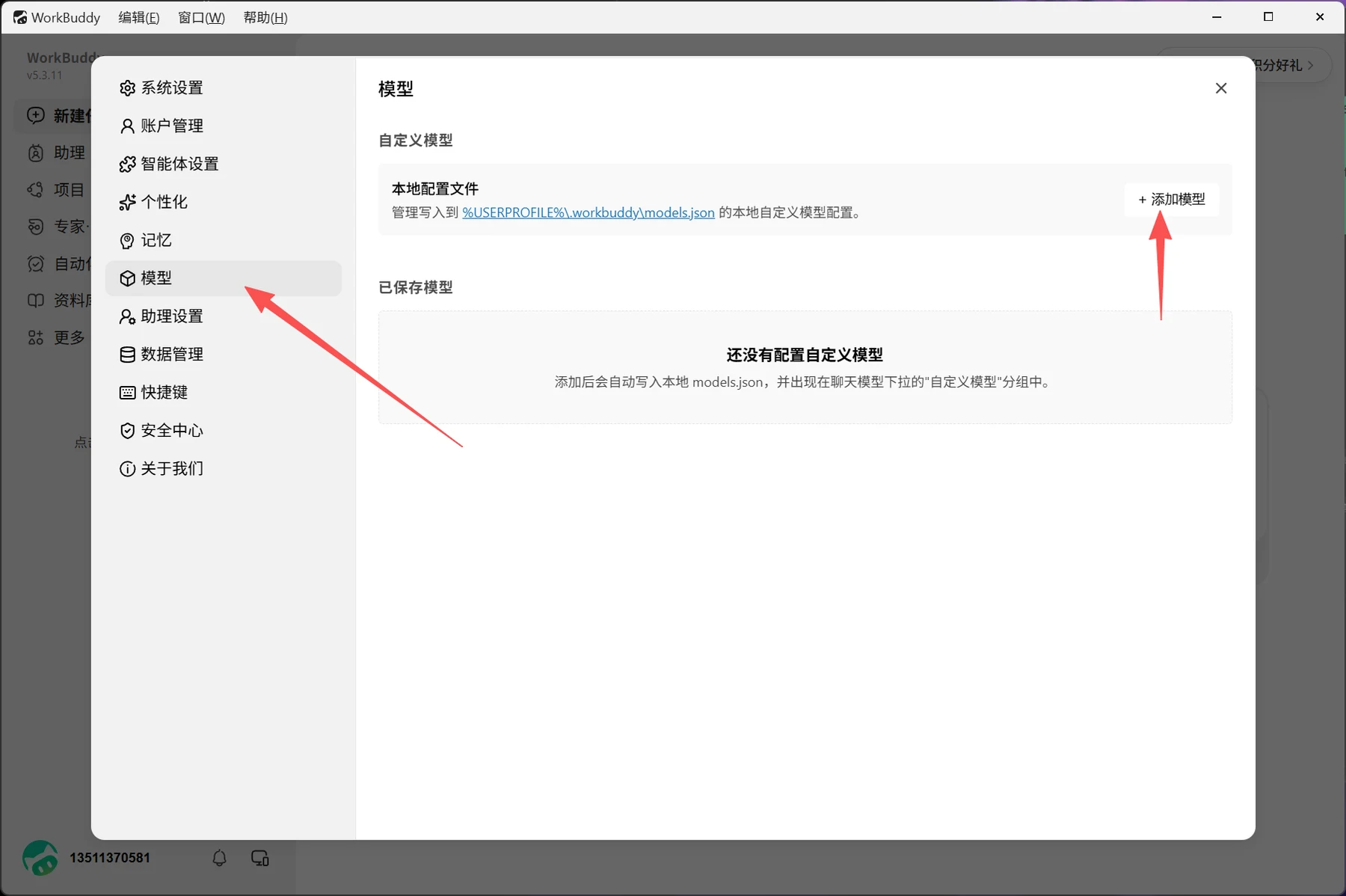The width and height of the screenshot is (1346, 896).
Task: Open 项目 in main left sidebar
Action: [58, 190]
